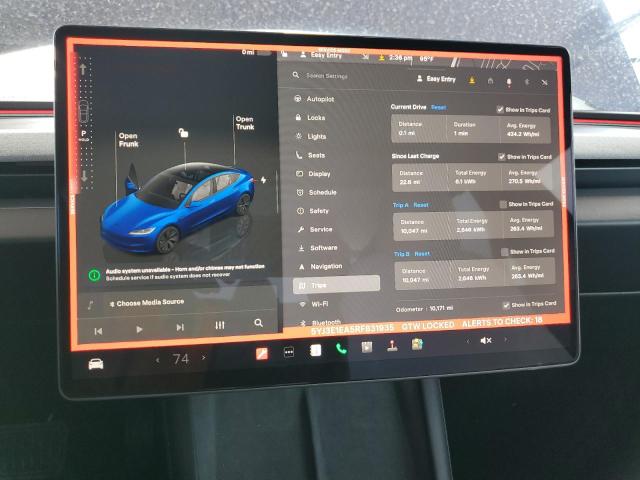This screenshot has height=480, width=640.
Task: Open the Lights settings menu
Action: coord(311,136)
